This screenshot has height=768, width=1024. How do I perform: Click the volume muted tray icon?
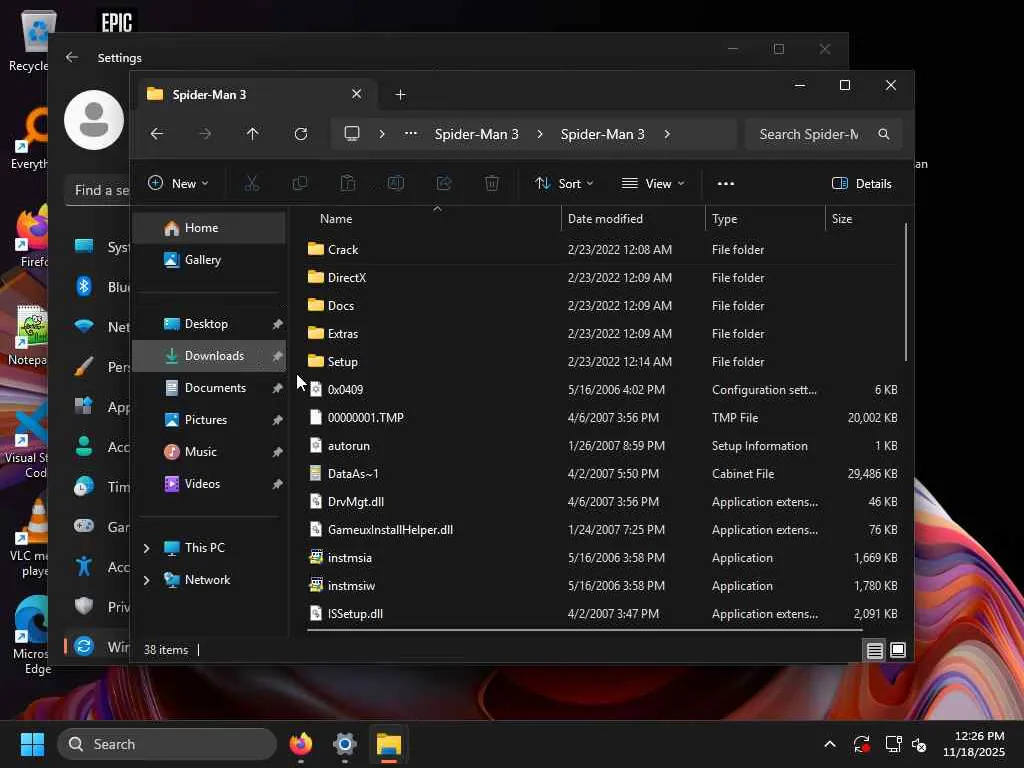point(919,744)
